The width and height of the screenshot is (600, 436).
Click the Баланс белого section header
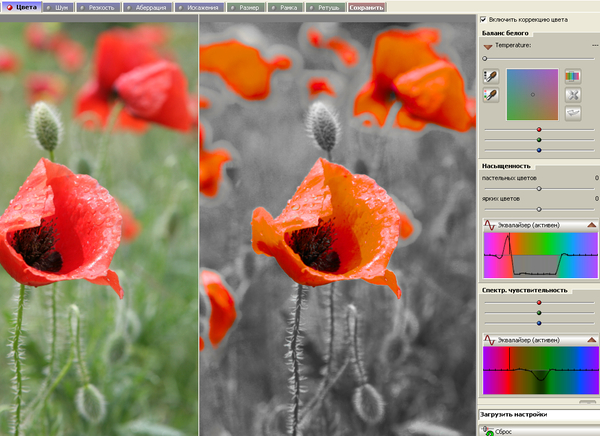click(505, 33)
